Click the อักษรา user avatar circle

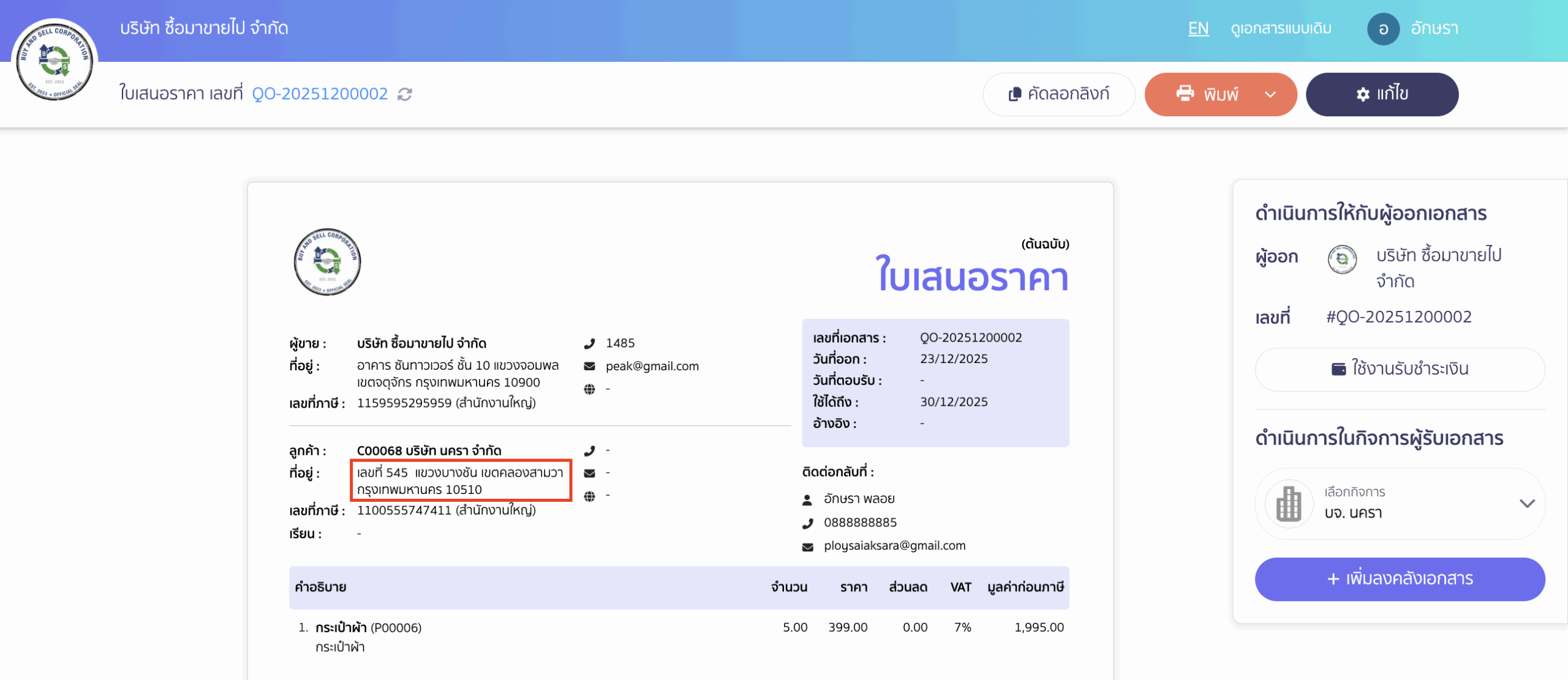coord(1384,28)
